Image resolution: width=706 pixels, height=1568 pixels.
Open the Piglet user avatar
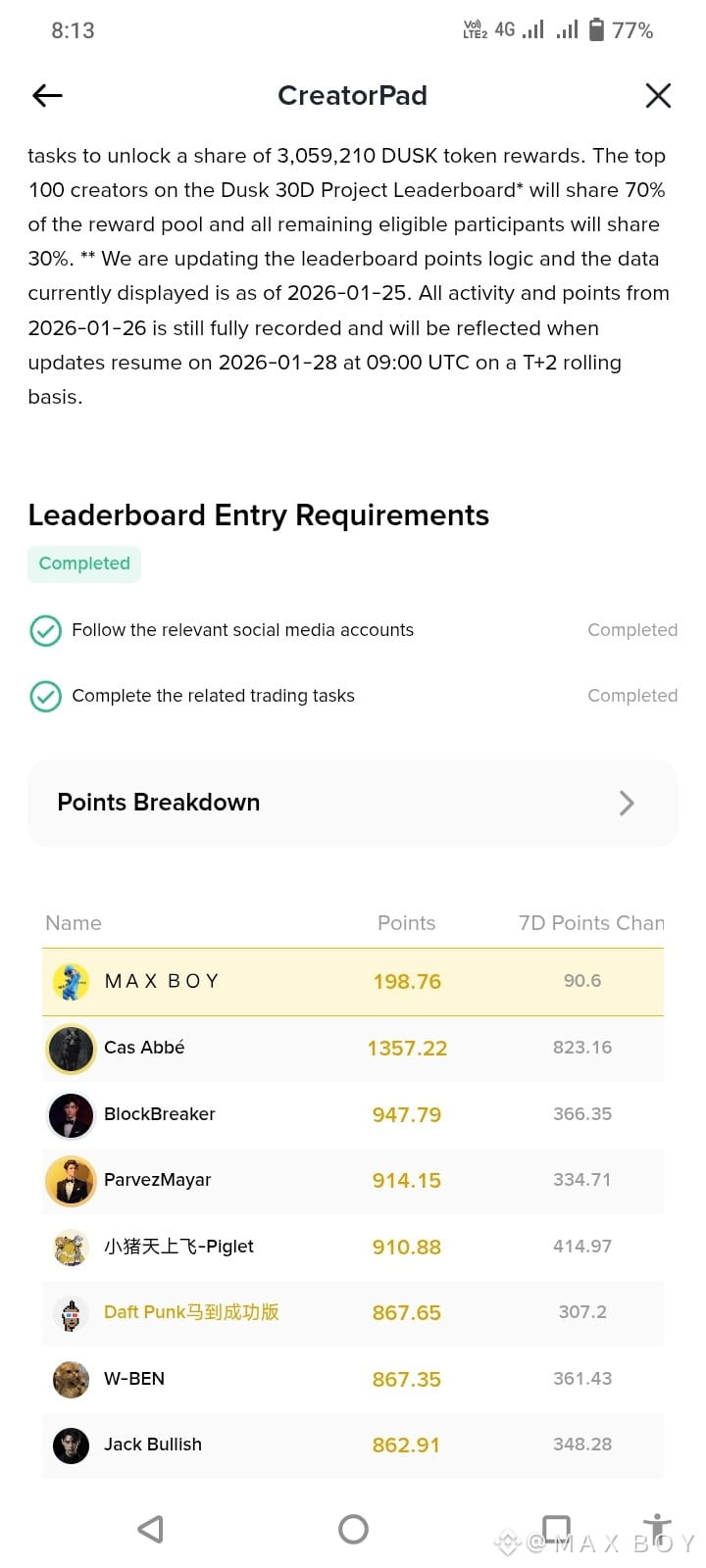(x=71, y=1247)
